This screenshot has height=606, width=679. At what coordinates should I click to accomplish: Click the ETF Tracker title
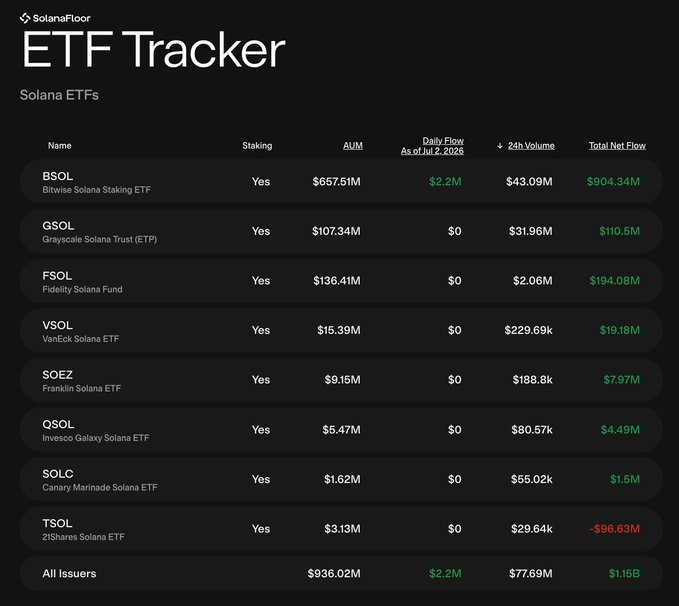(154, 49)
